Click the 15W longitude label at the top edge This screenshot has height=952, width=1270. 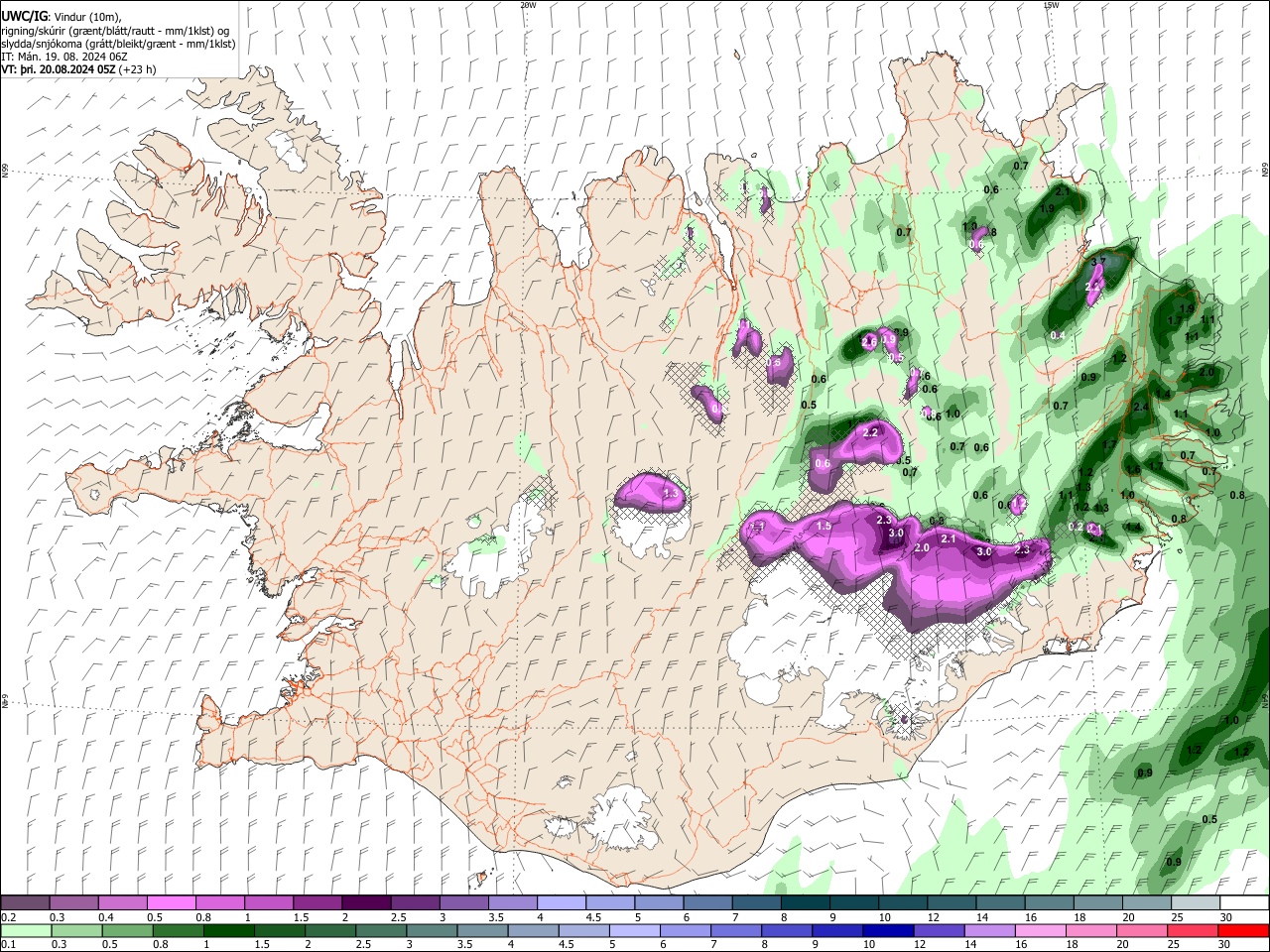point(1051,5)
